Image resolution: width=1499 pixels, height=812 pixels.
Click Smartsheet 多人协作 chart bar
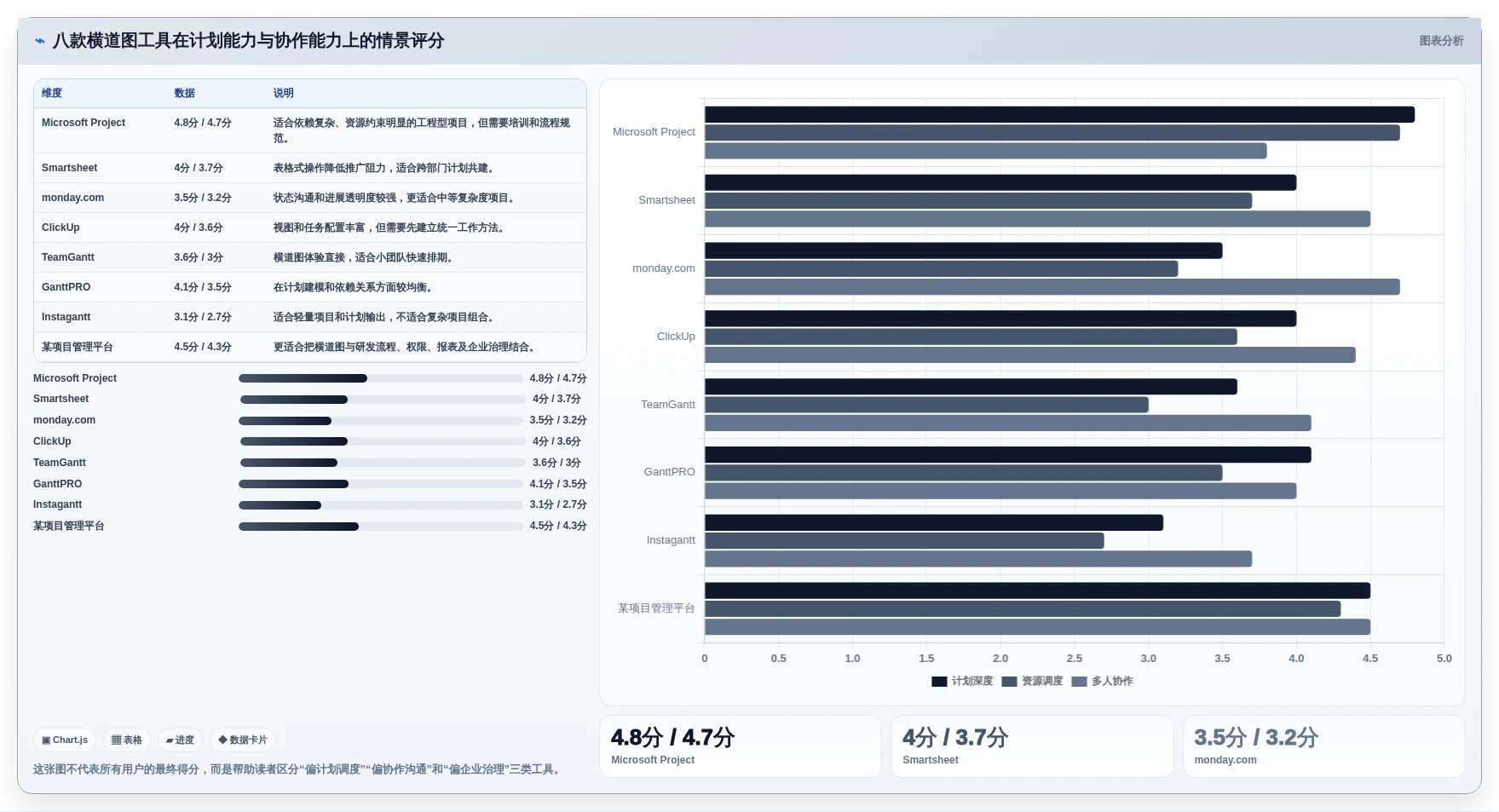1037,219
